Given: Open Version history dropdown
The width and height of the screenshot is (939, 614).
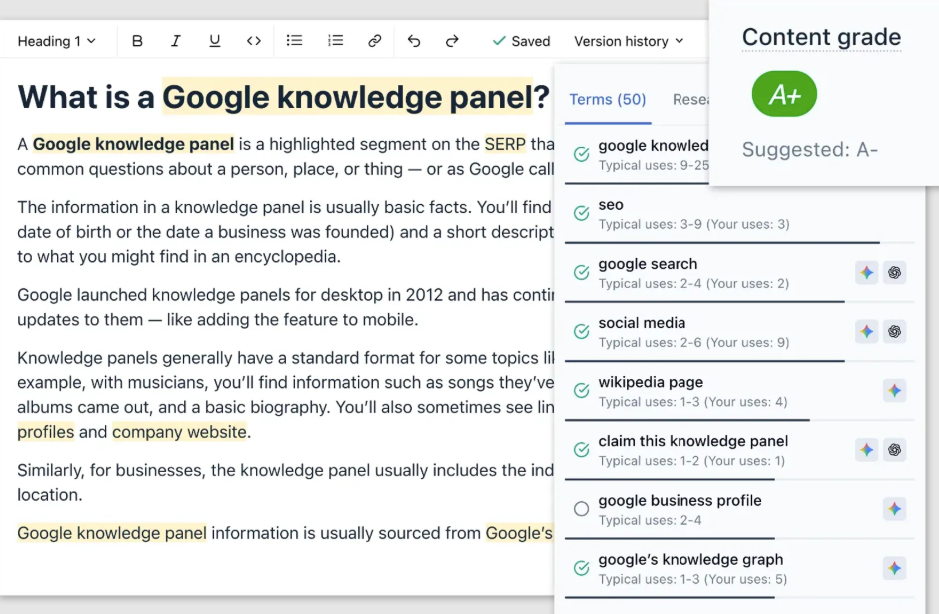Looking at the screenshot, I should 628,41.
